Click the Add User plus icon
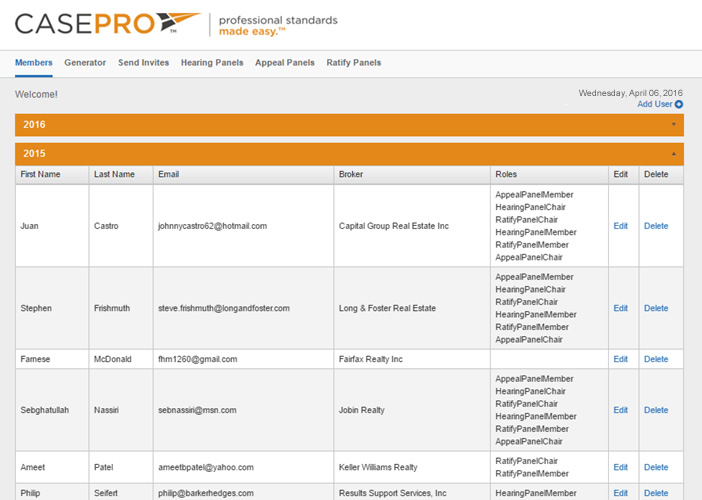 click(679, 104)
